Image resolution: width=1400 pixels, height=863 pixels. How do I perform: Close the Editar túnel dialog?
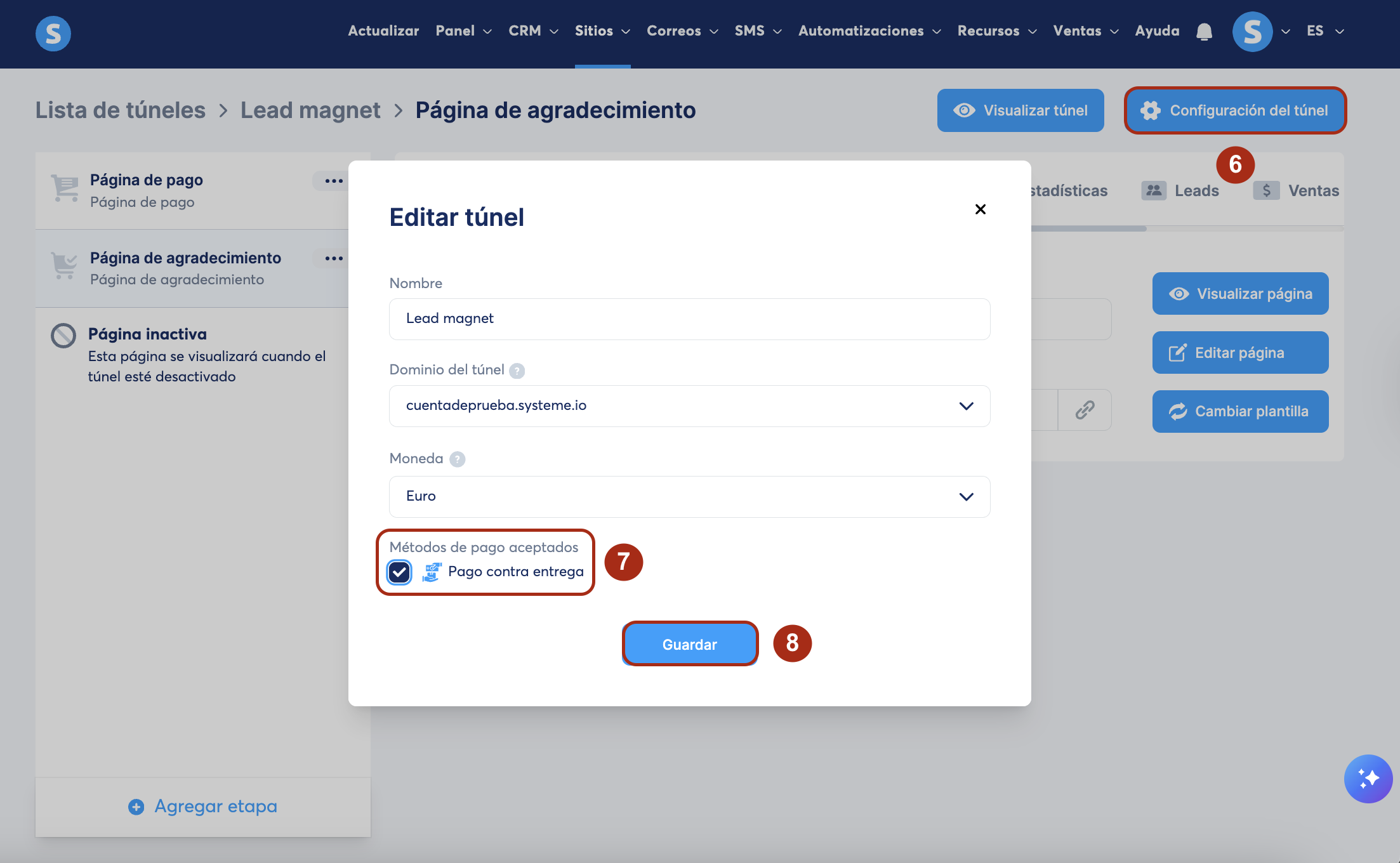(x=980, y=209)
